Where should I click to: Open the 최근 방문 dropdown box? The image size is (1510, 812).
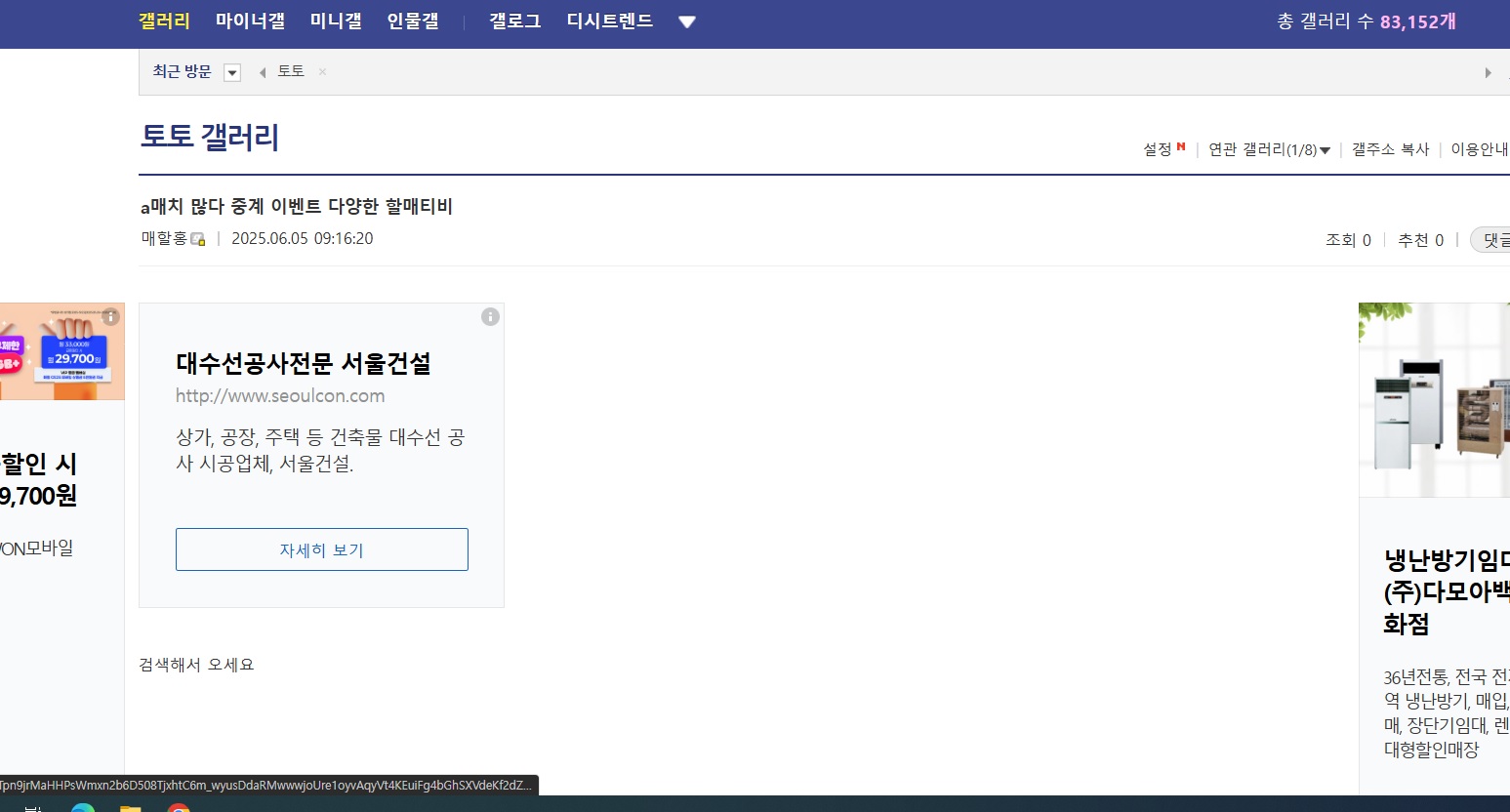(x=232, y=72)
